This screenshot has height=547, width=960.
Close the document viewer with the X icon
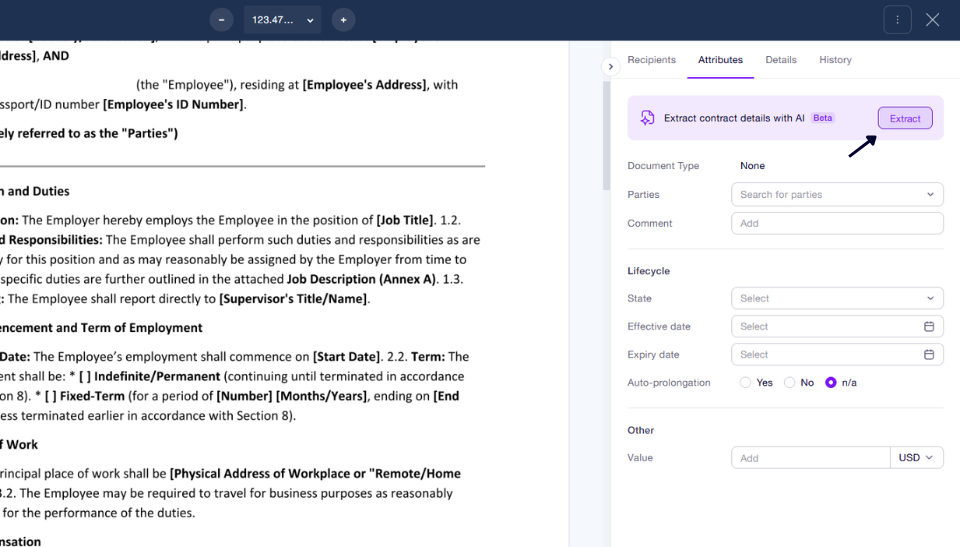click(x=932, y=20)
